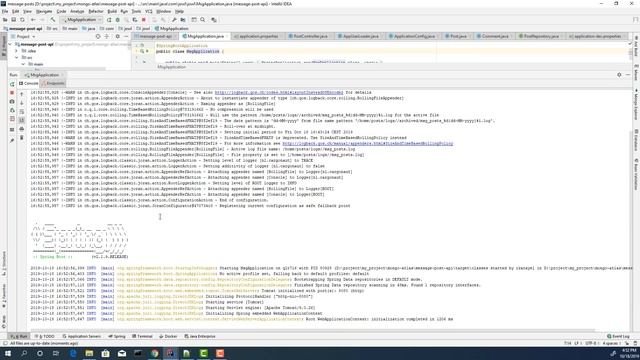This screenshot has height=360, width=640.
Task: Open the Project view dropdown
Action: coord(24,36)
